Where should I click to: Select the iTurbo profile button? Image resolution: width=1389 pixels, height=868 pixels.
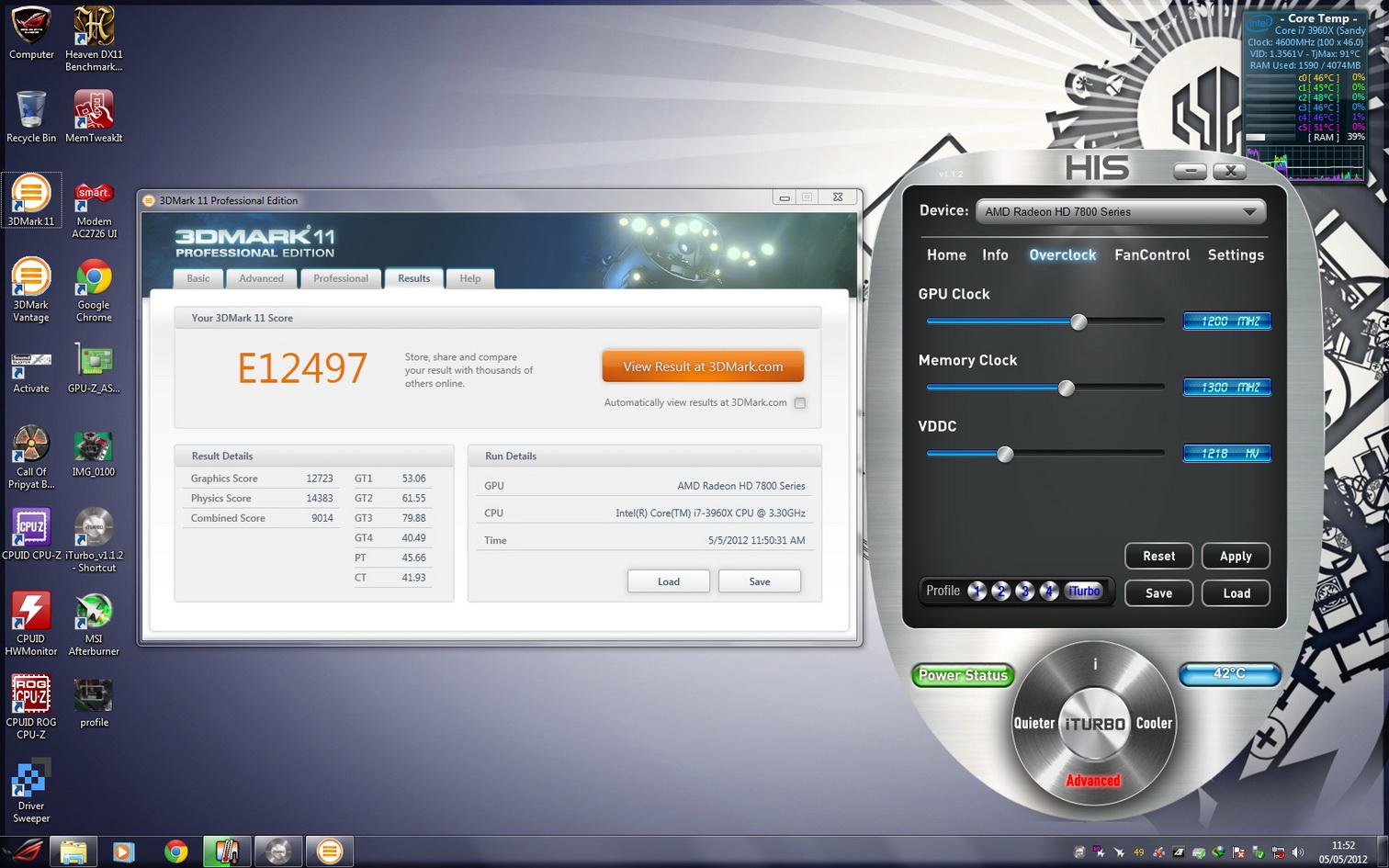[1084, 592]
